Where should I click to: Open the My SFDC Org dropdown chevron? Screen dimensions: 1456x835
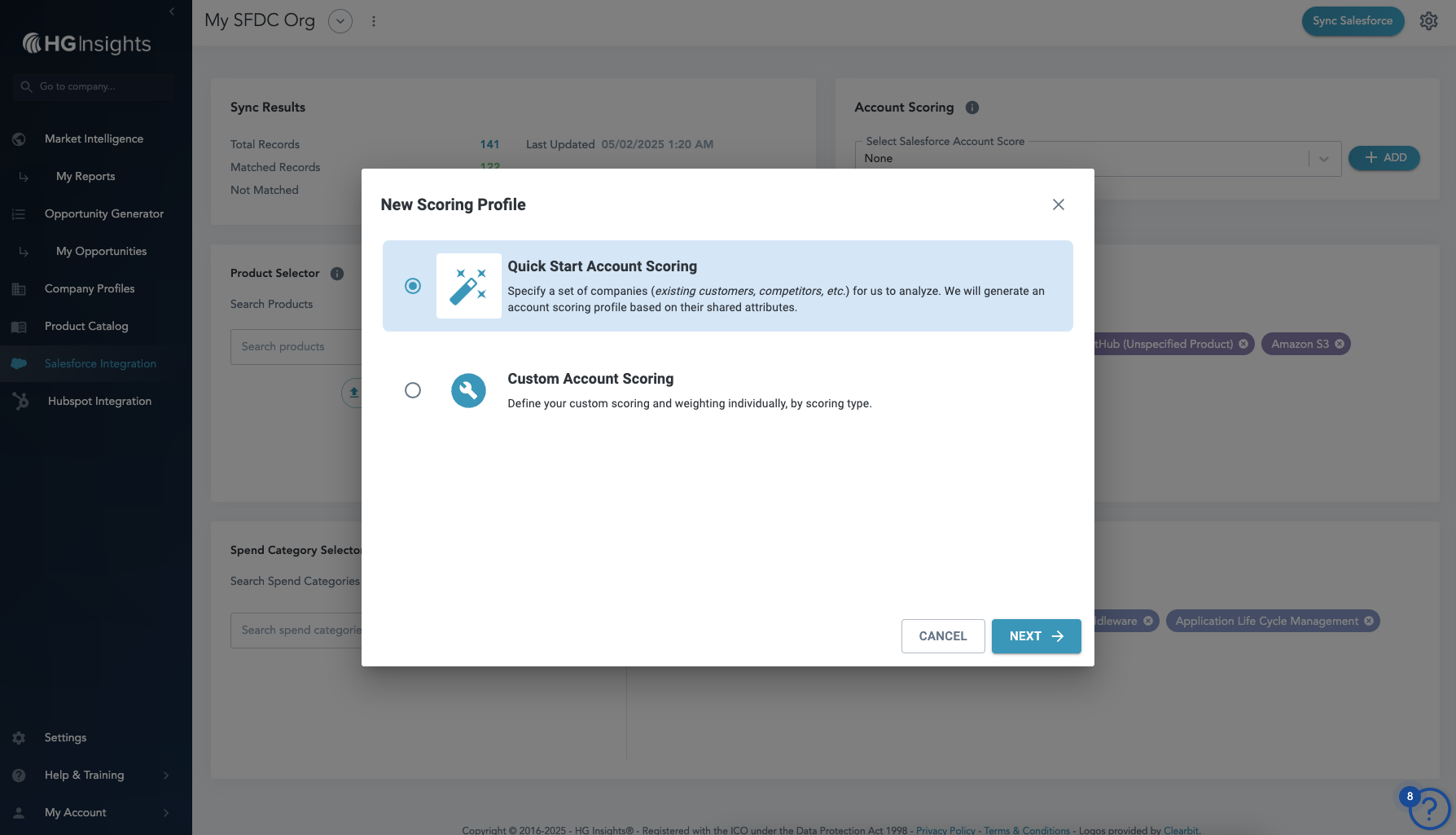click(x=340, y=21)
